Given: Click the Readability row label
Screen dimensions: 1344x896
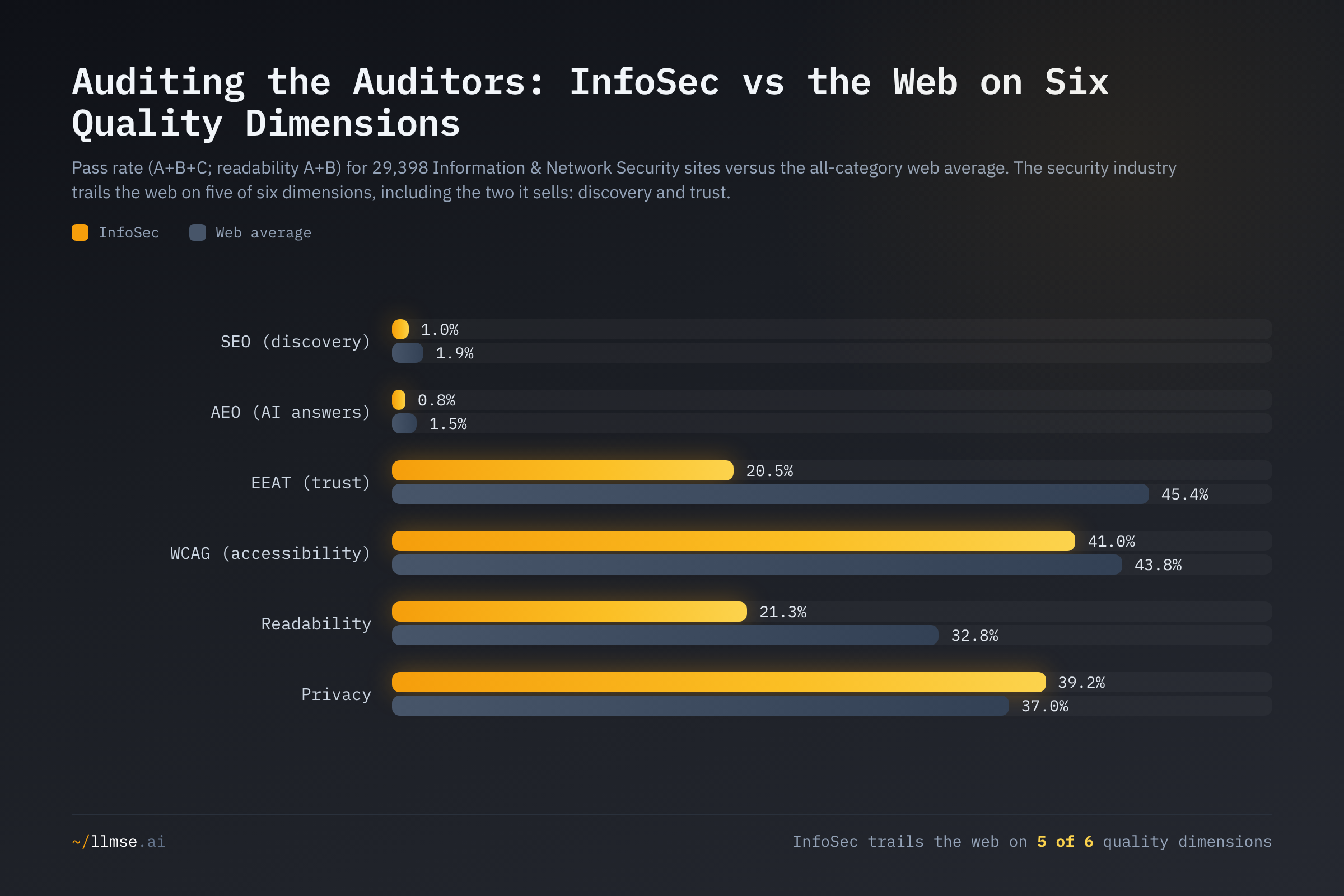Looking at the screenshot, I should [316, 623].
